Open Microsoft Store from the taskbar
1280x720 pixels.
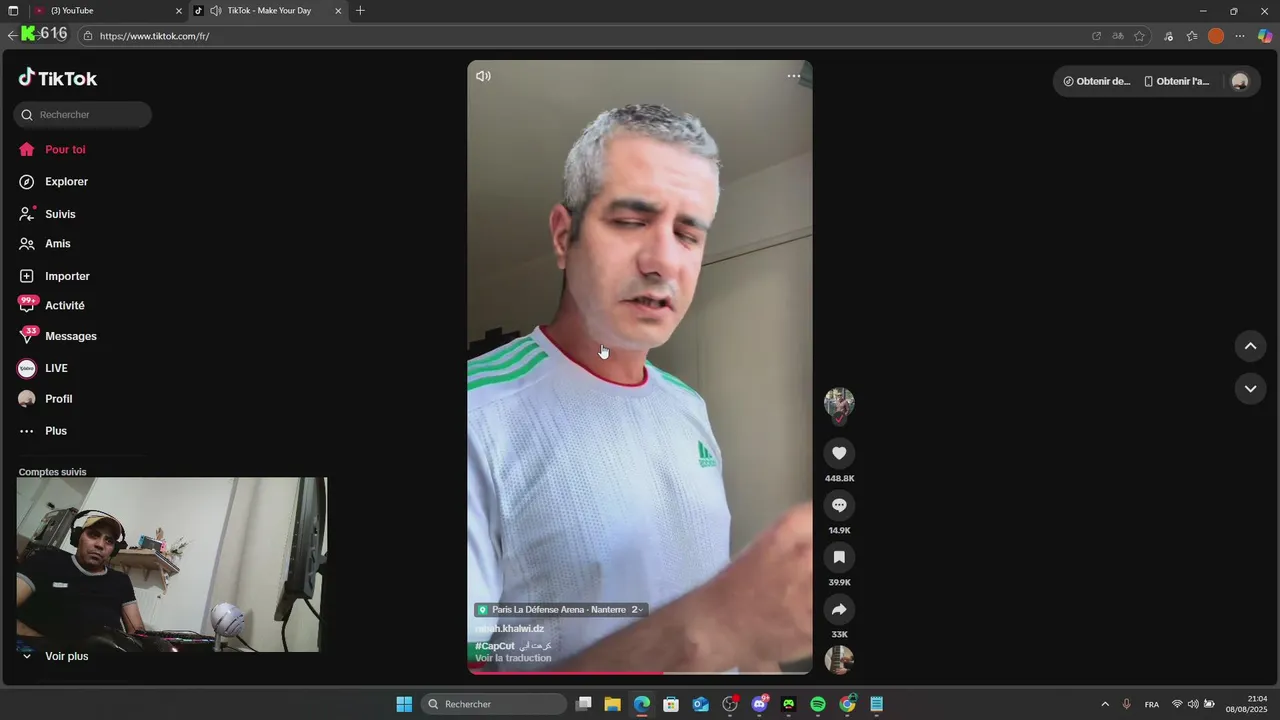[671, 704]
